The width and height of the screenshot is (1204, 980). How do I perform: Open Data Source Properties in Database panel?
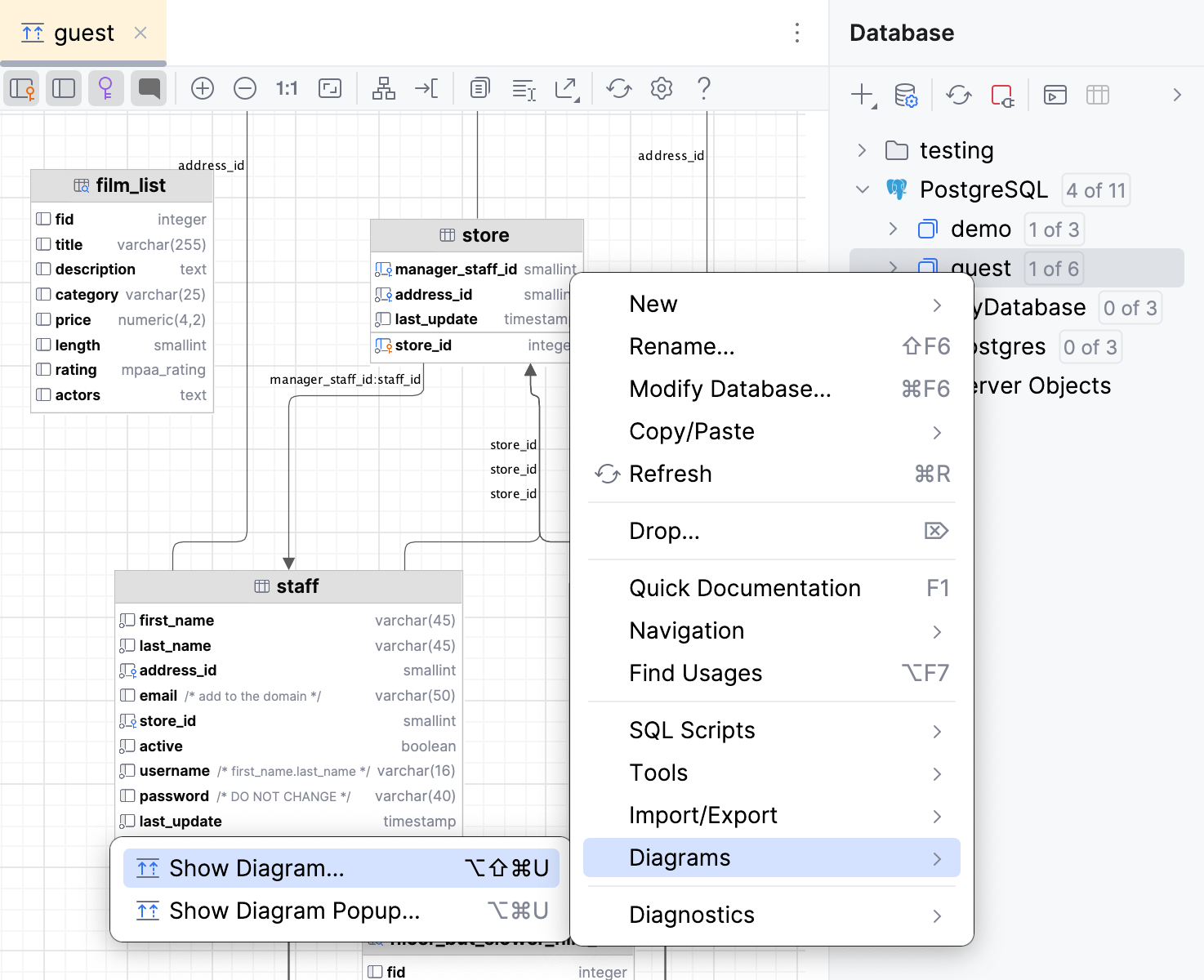pos(907,95)
